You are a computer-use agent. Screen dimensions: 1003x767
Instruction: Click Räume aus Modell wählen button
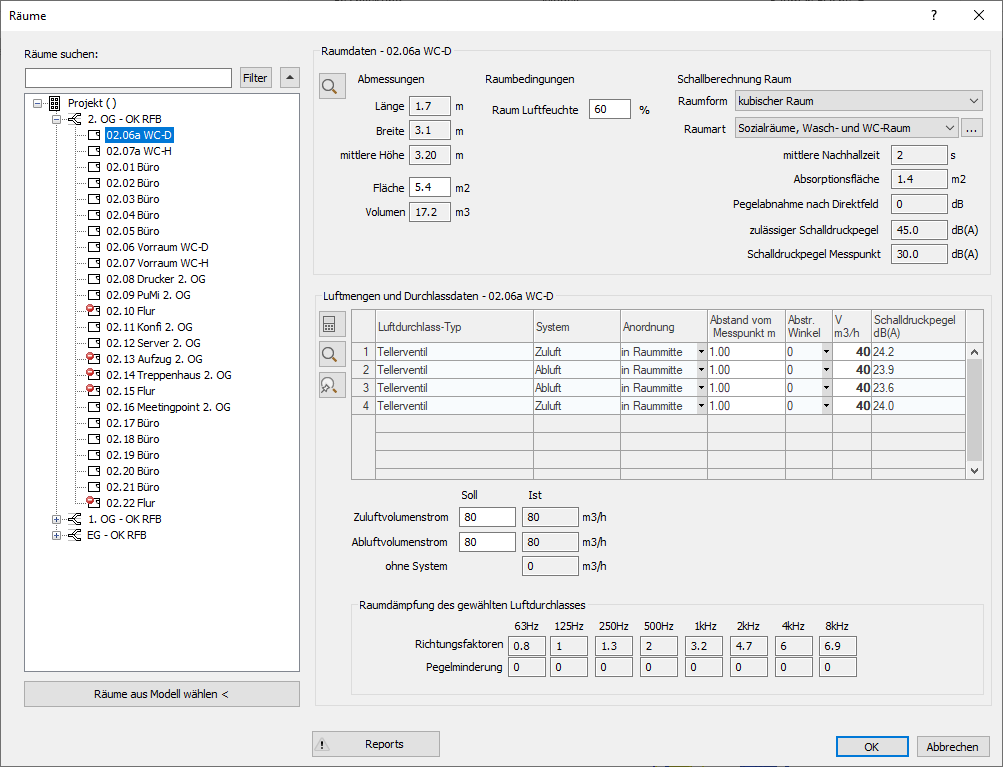point(162,694)
